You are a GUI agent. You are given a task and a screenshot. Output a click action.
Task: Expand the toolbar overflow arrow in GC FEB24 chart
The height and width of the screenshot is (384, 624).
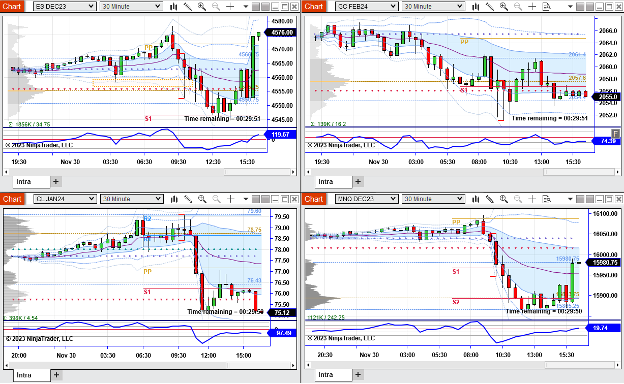coord(570,7)
